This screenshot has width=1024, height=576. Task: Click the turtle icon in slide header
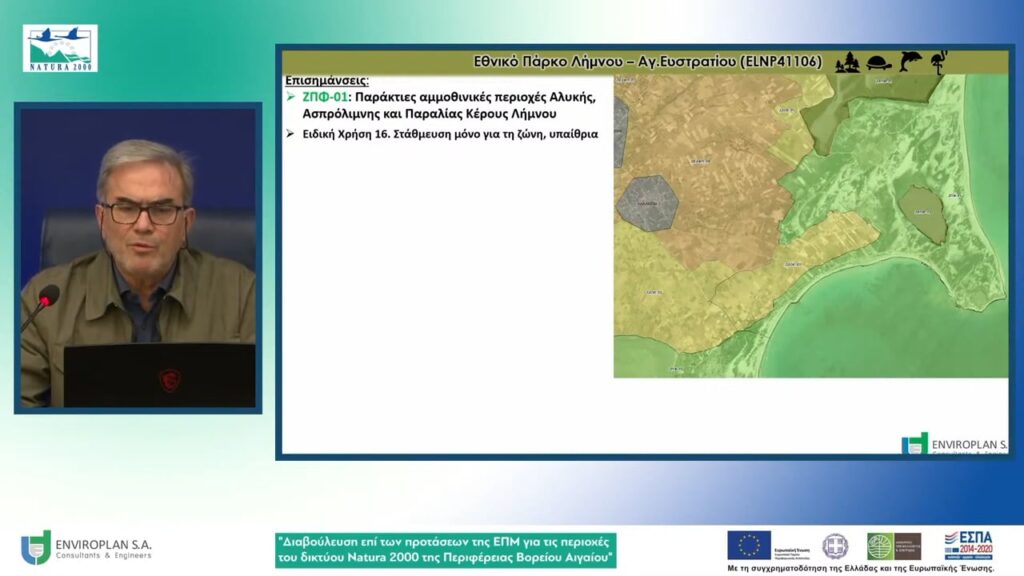879,63
